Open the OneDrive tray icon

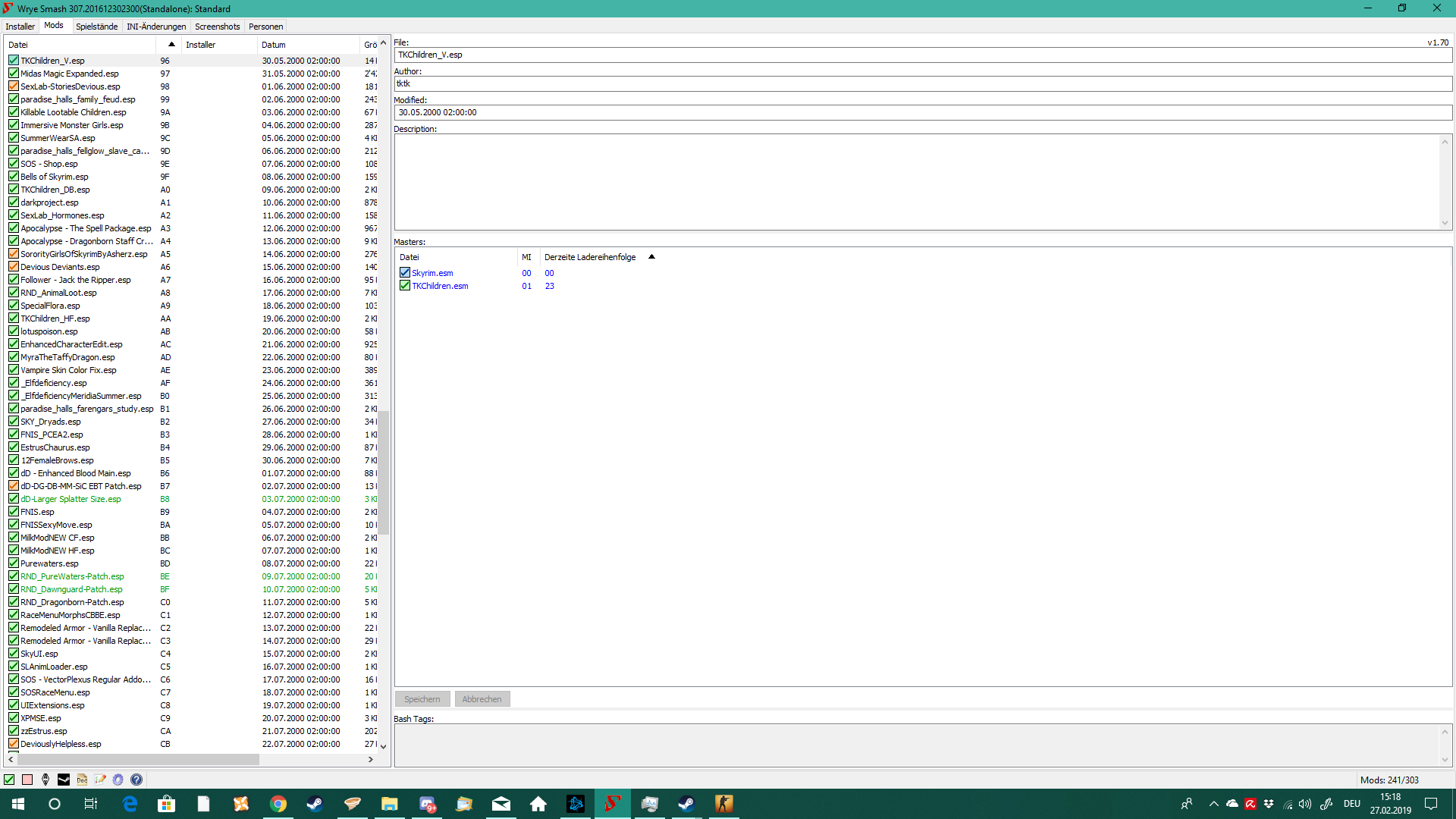[1232, 804]
